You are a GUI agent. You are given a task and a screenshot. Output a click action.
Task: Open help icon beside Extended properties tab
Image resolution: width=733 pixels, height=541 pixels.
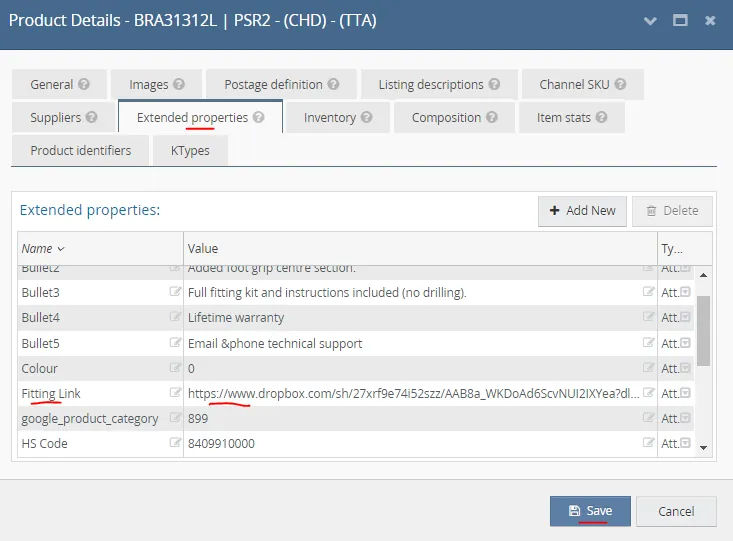click(259, 117)
